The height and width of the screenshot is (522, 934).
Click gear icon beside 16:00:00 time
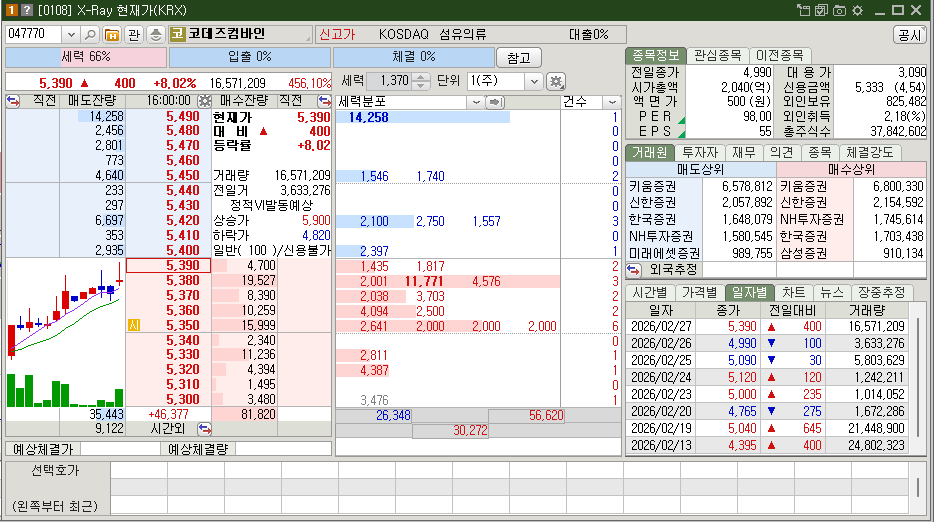pyautogui.click(x=204, y=101)
